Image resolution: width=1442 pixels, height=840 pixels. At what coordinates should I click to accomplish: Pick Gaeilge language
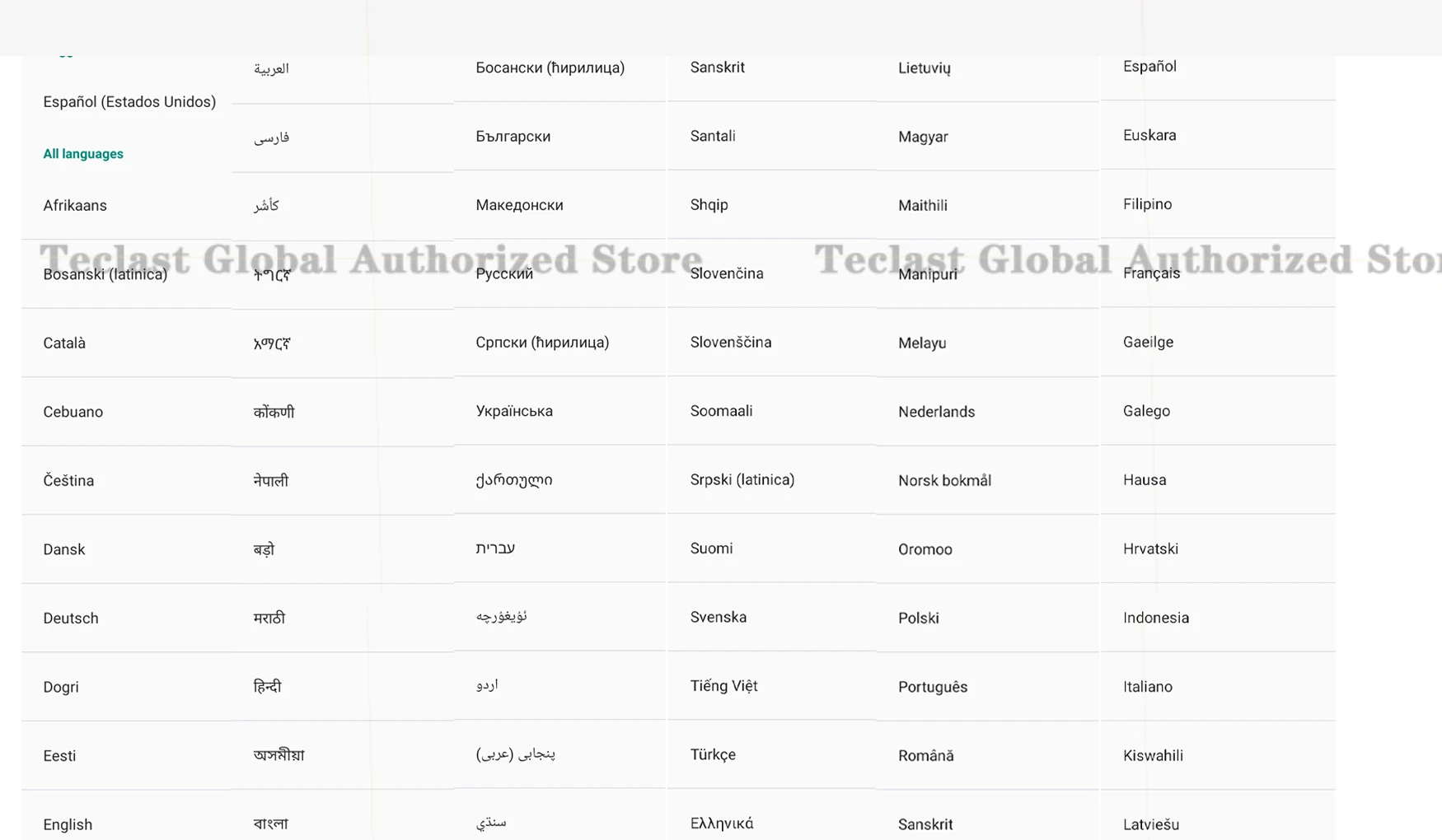[x=1149, y=342]
